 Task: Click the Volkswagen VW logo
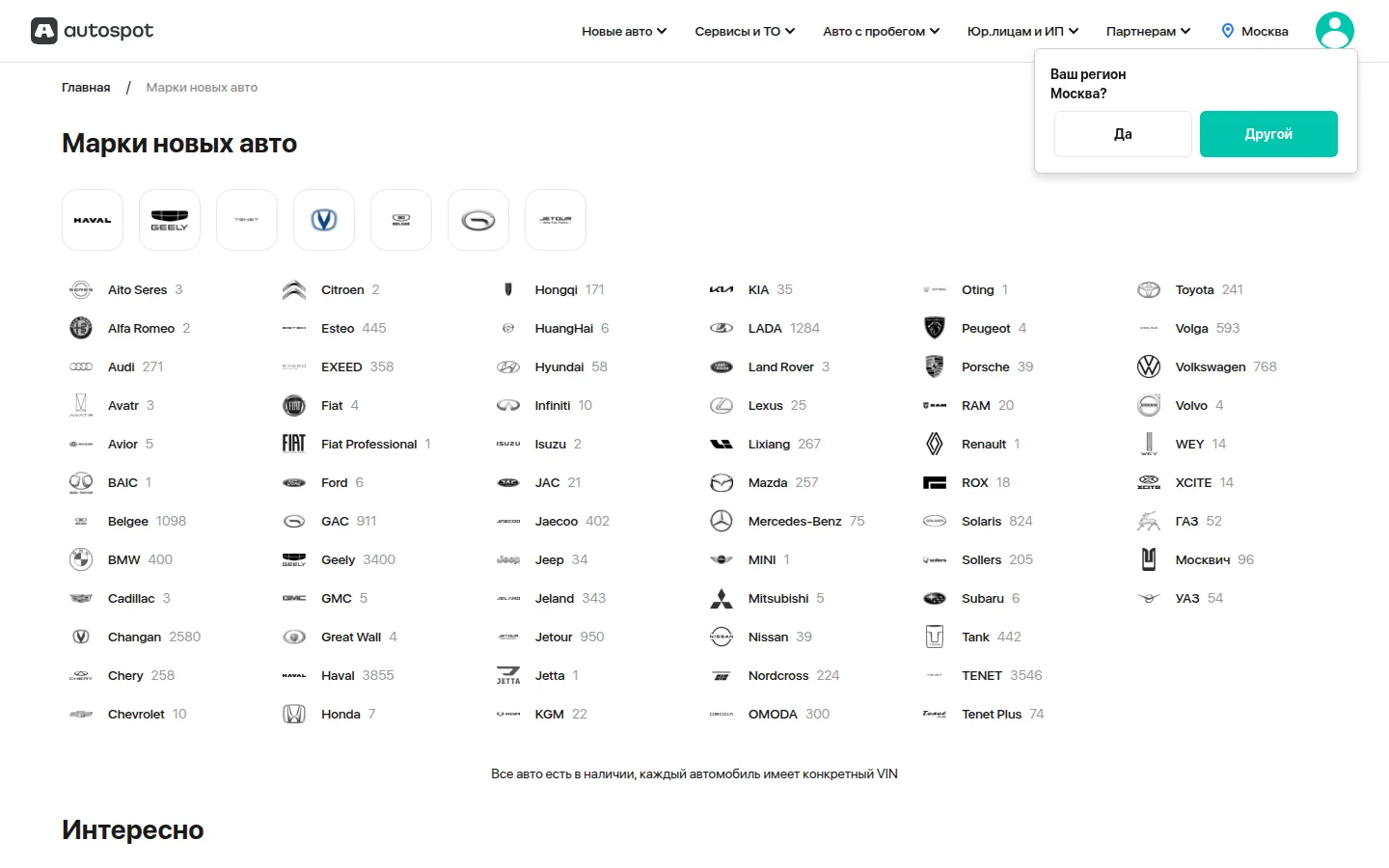click(1149, 366)
